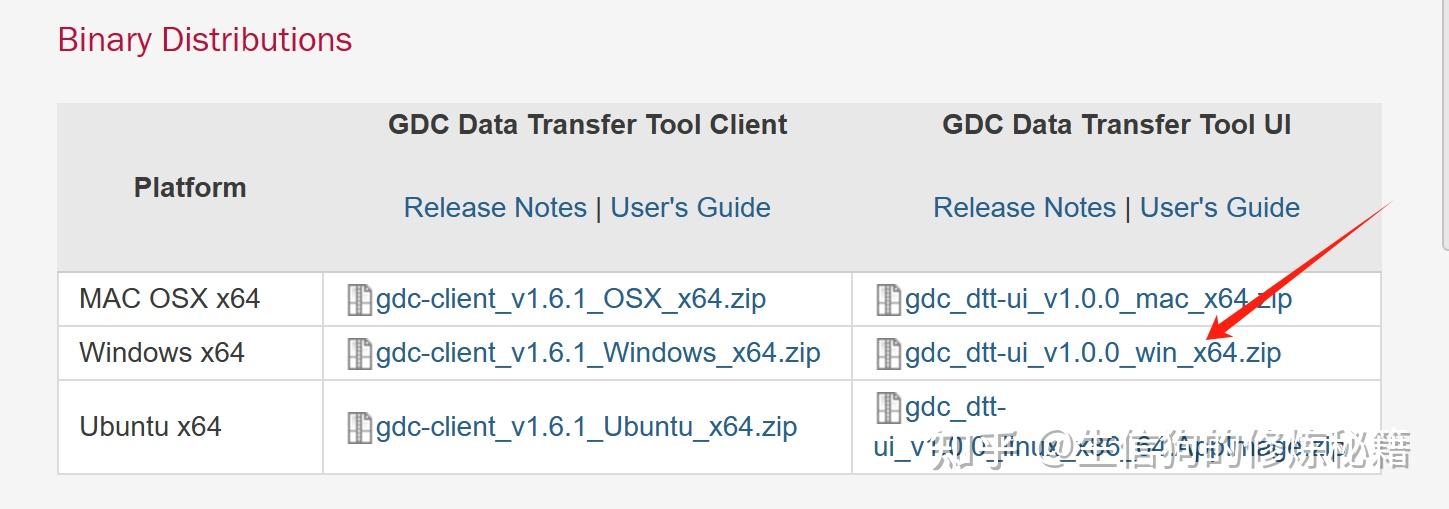This screenshot has width=1449, height=509.
Task: Open Release Notes for Data Transfer Tool UI
Action: click(1024, 208)
